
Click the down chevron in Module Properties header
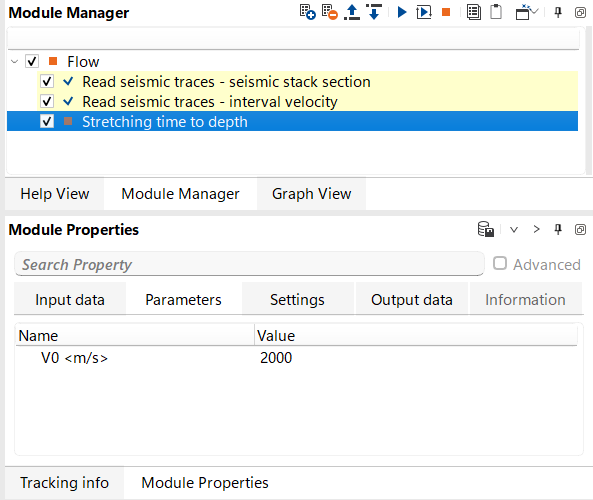point(514,230)
